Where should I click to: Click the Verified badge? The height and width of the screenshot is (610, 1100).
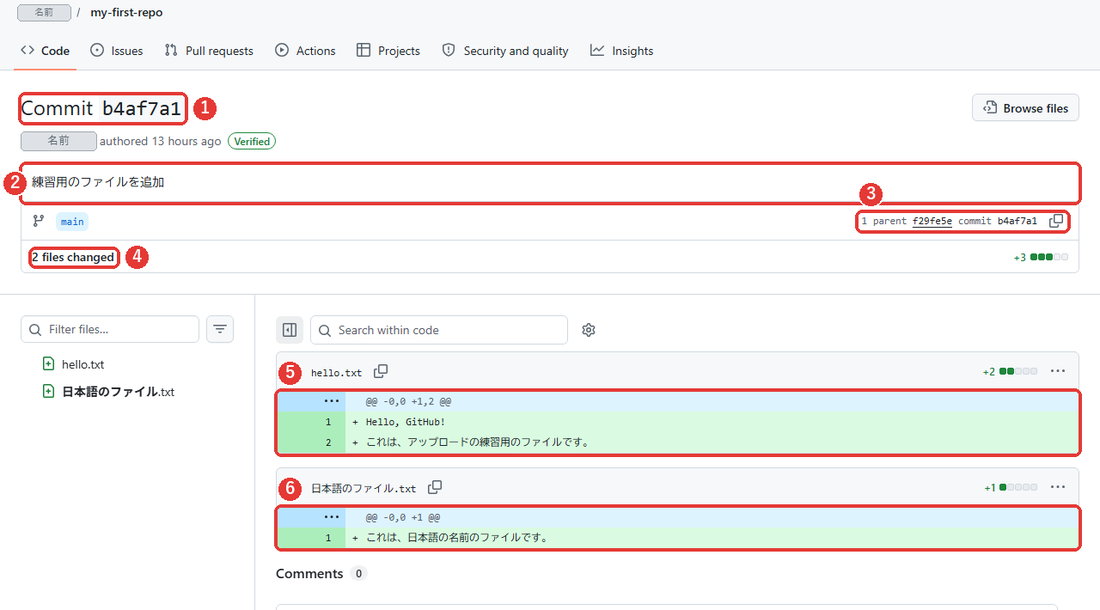point(252,141)
